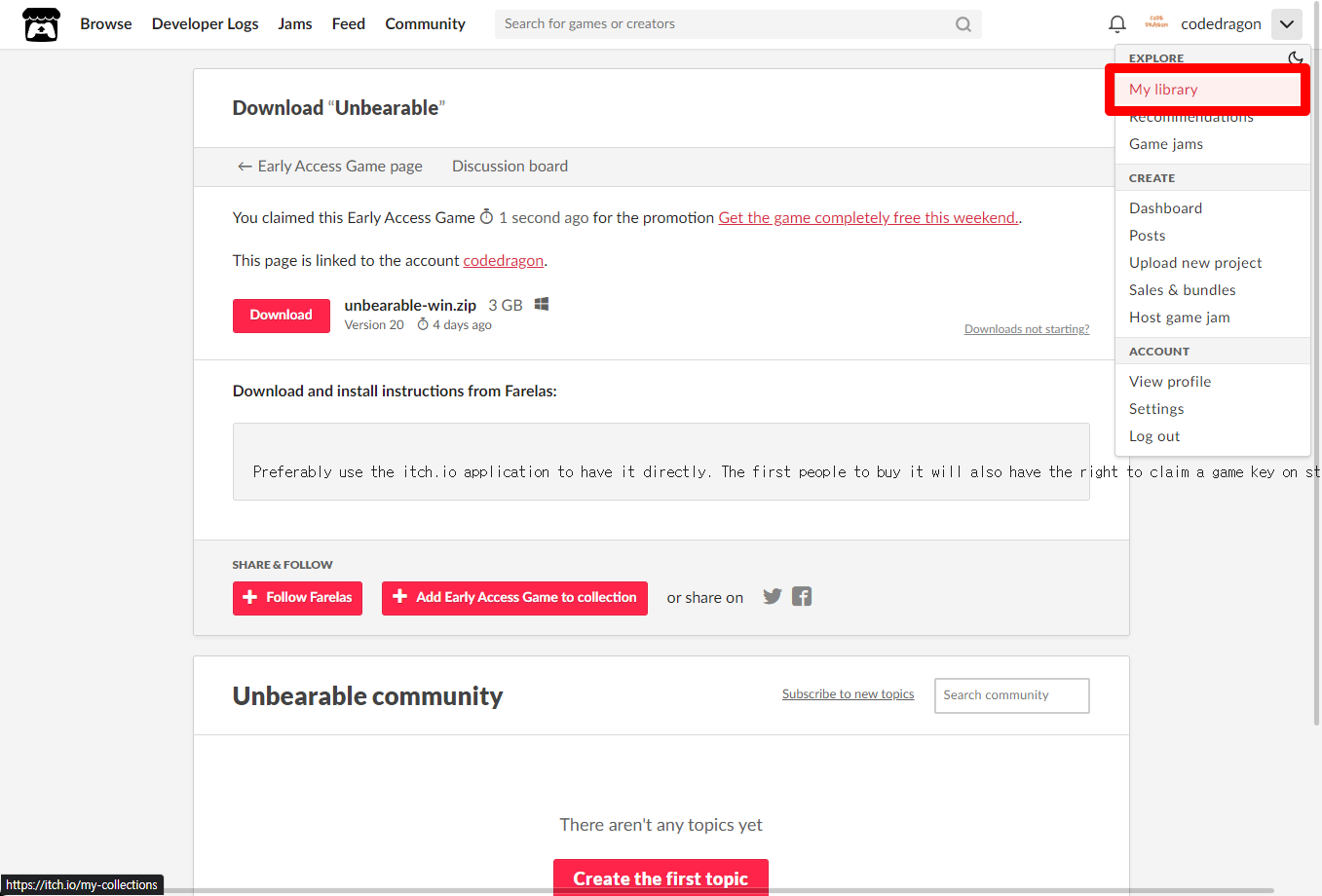Click the search magnifier icon
The image size is (1322, 896).
(x=963, y=24)
